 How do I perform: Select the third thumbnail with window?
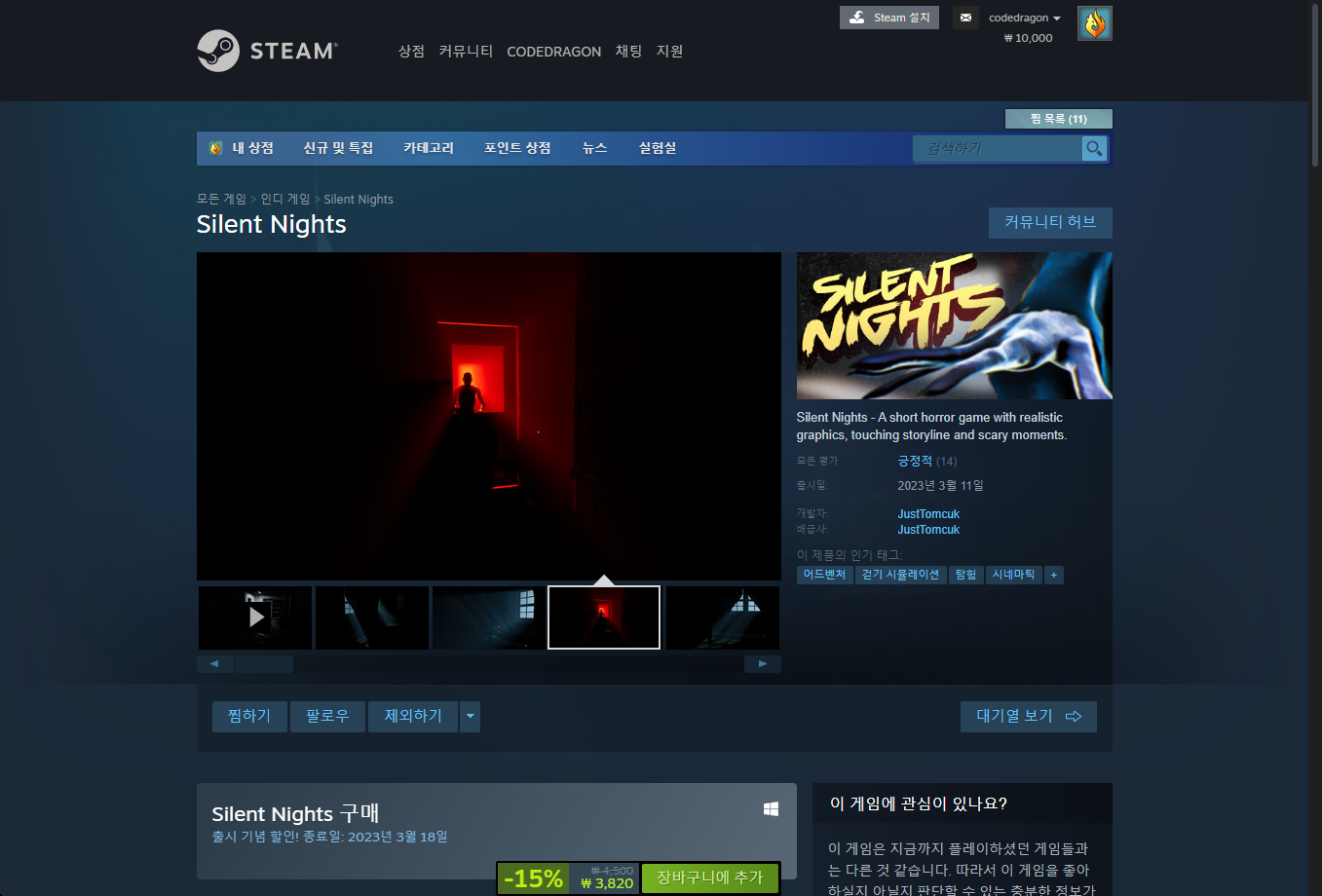[489, 617]
